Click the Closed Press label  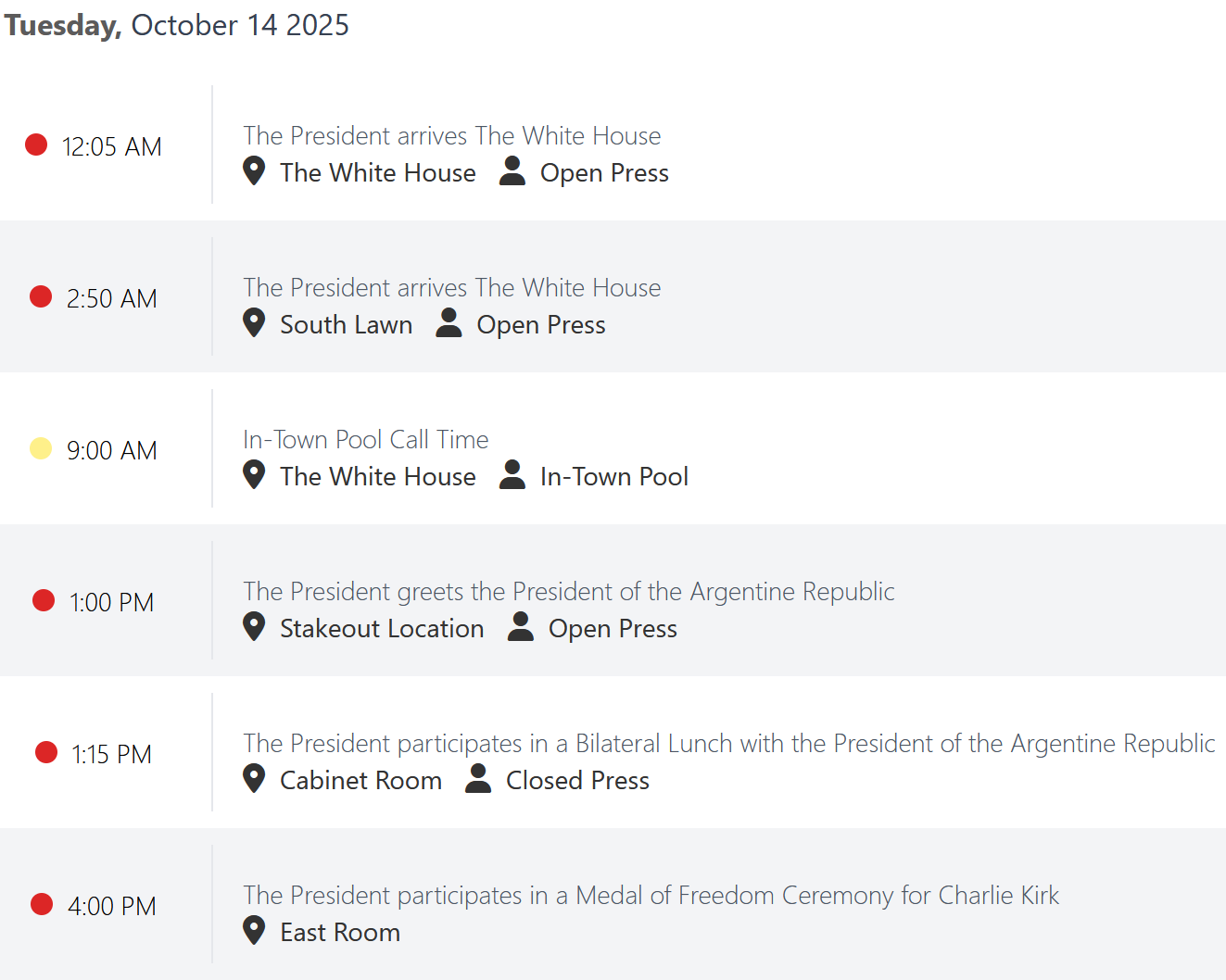pyautogui.click(x=577, y=780)
